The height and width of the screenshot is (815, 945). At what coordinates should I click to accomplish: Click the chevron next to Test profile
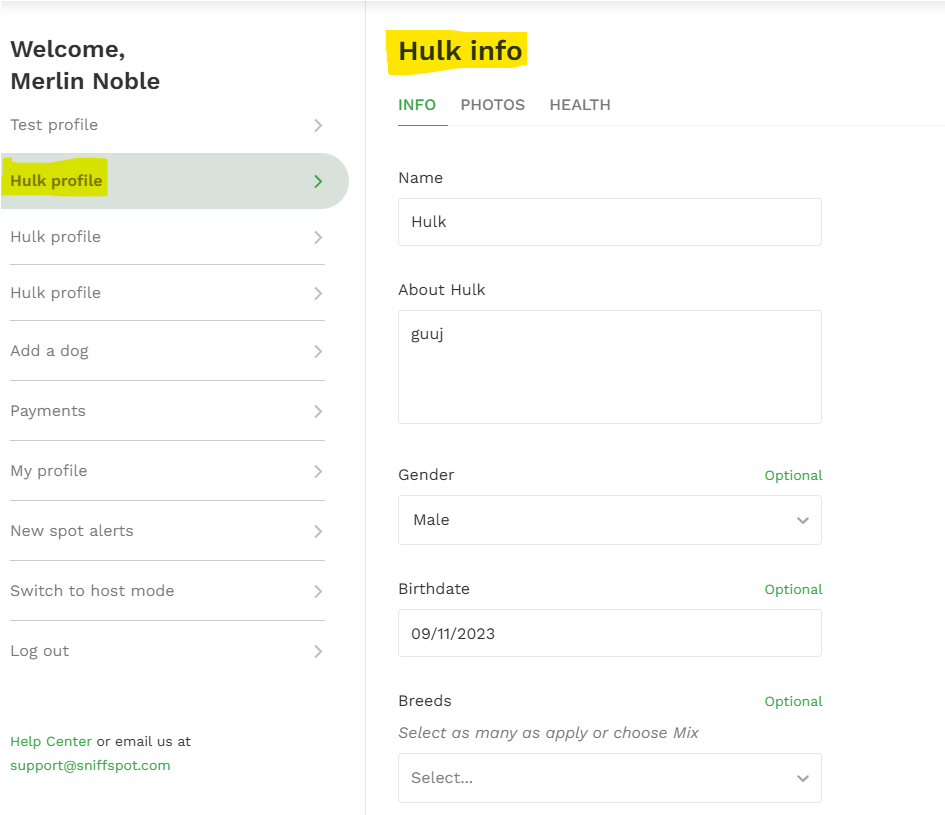pos(318,125)
